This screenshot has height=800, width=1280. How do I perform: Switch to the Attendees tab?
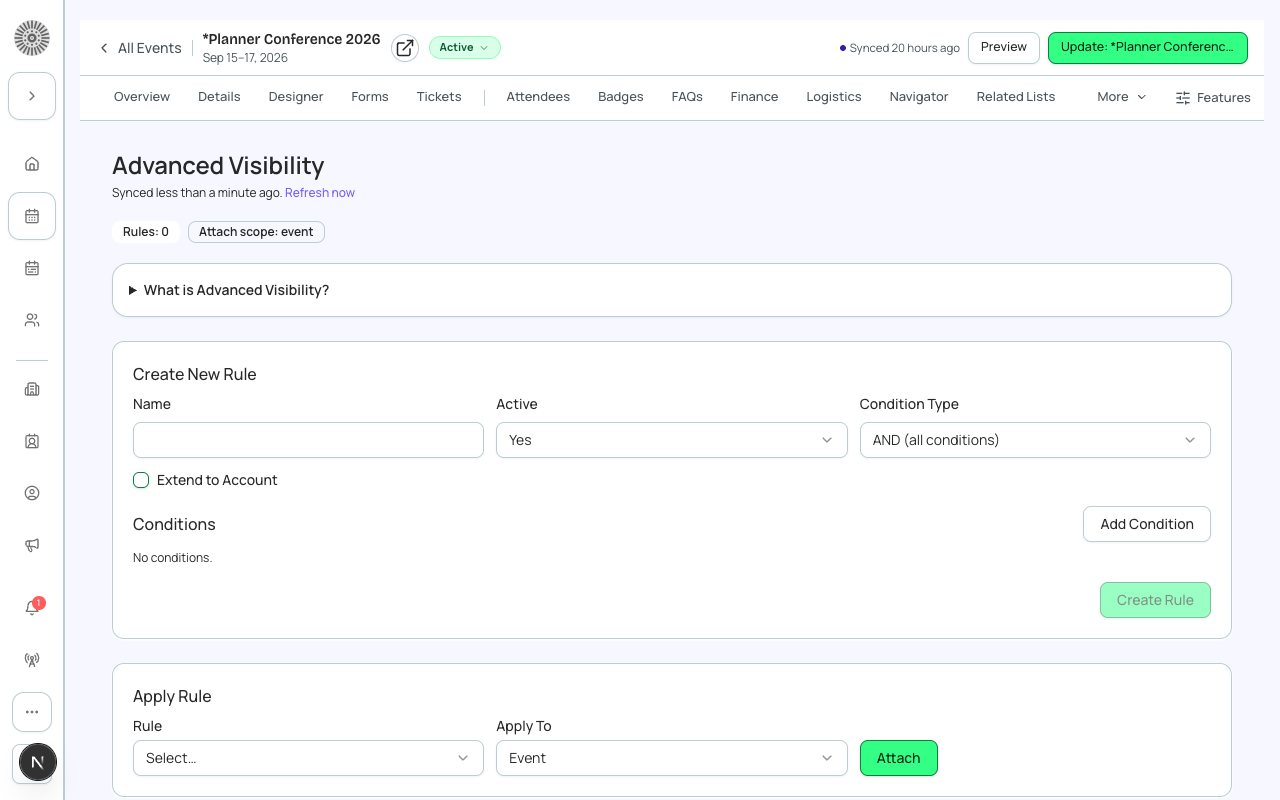coord(538,97)
